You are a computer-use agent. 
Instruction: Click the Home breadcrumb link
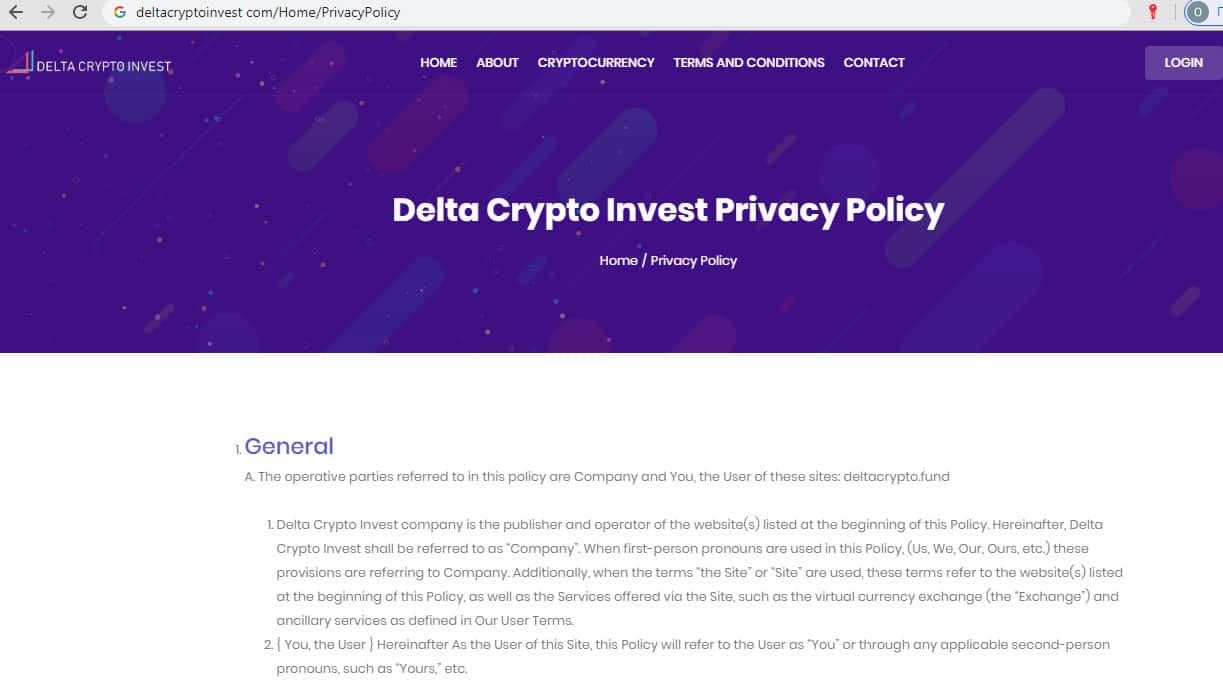click(618, 260)
